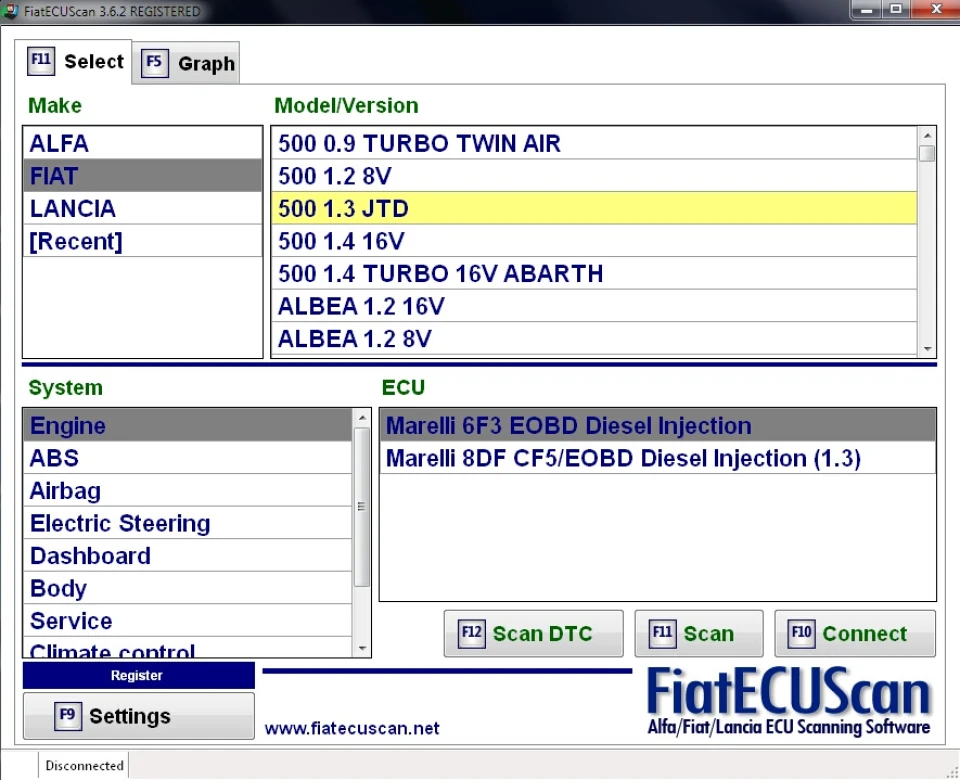Select ALFA in the Make list
Viewport: 960px width, 780px height.
(x=142, y=143)
